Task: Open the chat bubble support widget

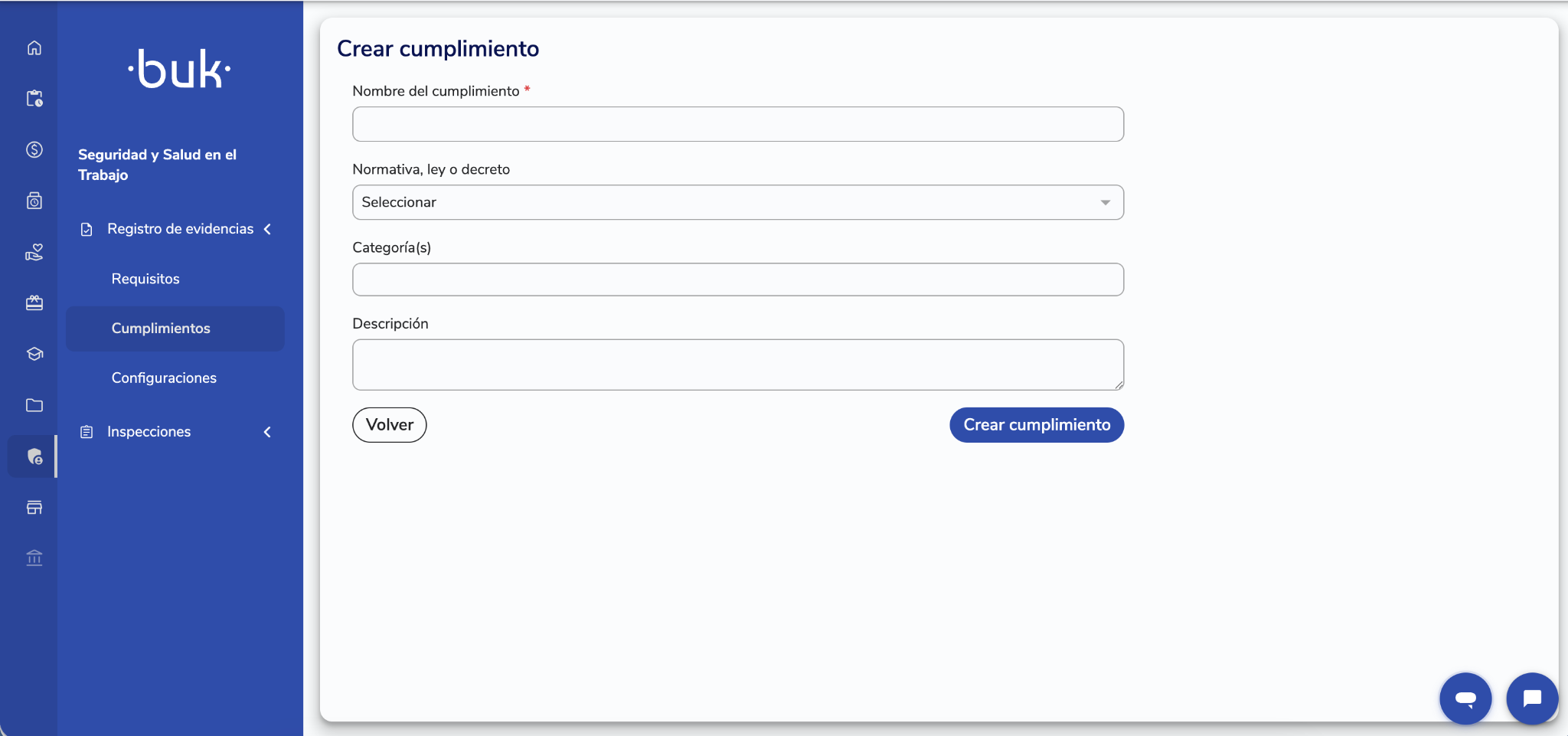Action: [x=1532, y=698]
